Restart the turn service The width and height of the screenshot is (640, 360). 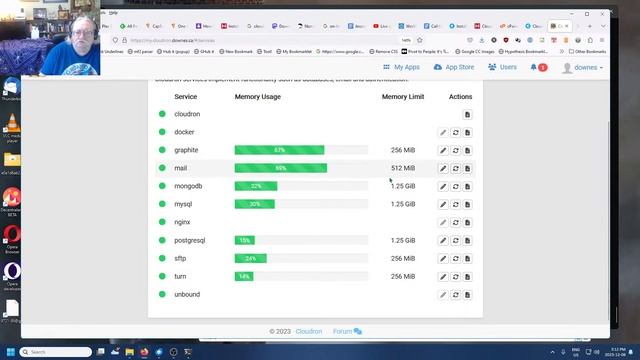pyautogui.click(x=456, y=276)
